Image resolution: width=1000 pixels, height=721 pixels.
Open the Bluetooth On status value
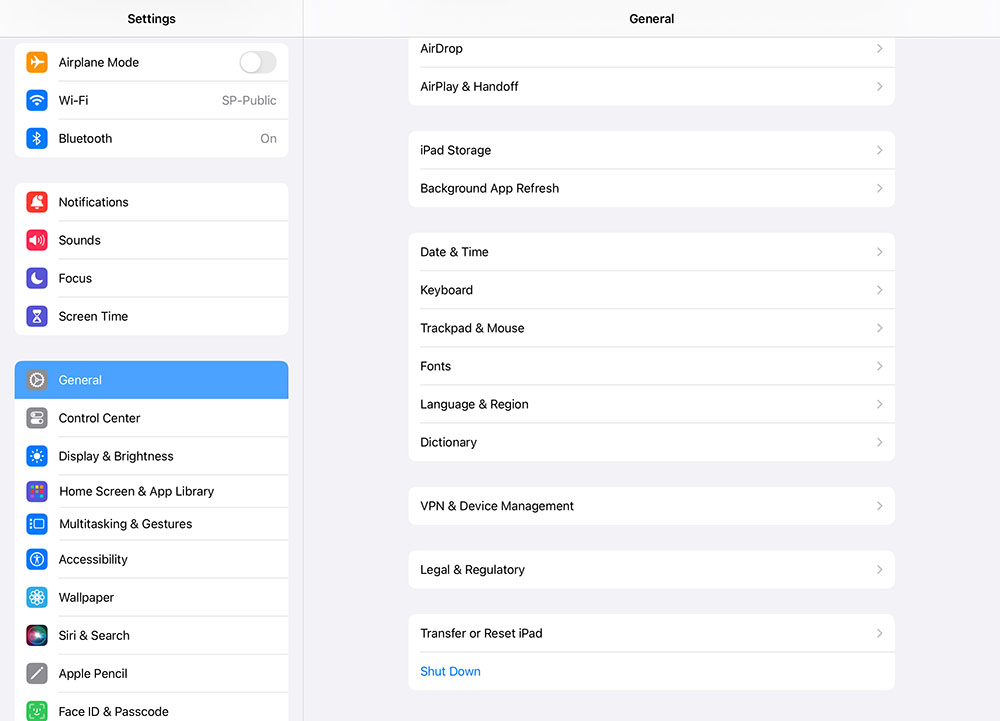pyautogui.click(x=268, y=138)
